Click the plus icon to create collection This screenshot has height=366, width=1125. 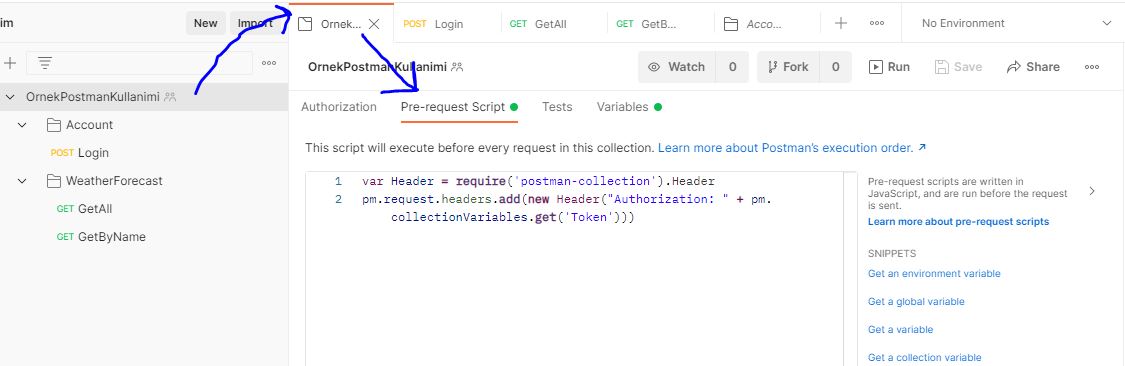coord(10,63)
